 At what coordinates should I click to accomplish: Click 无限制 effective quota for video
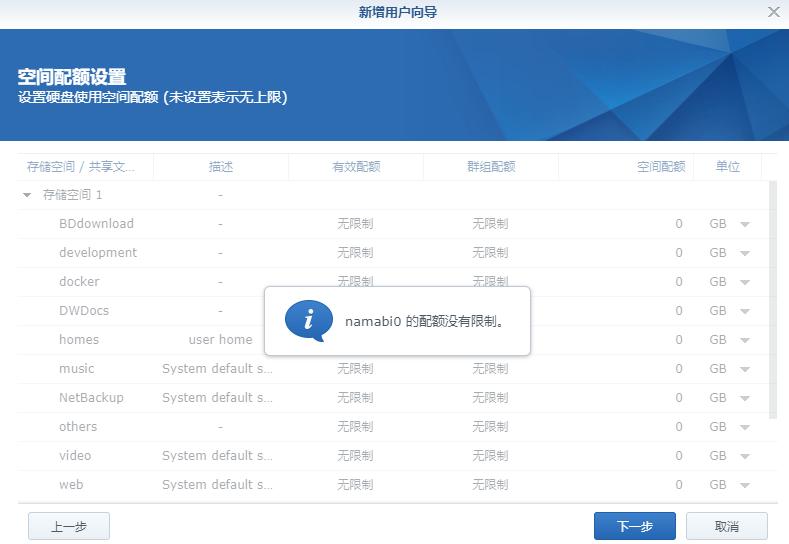point(355,455)
